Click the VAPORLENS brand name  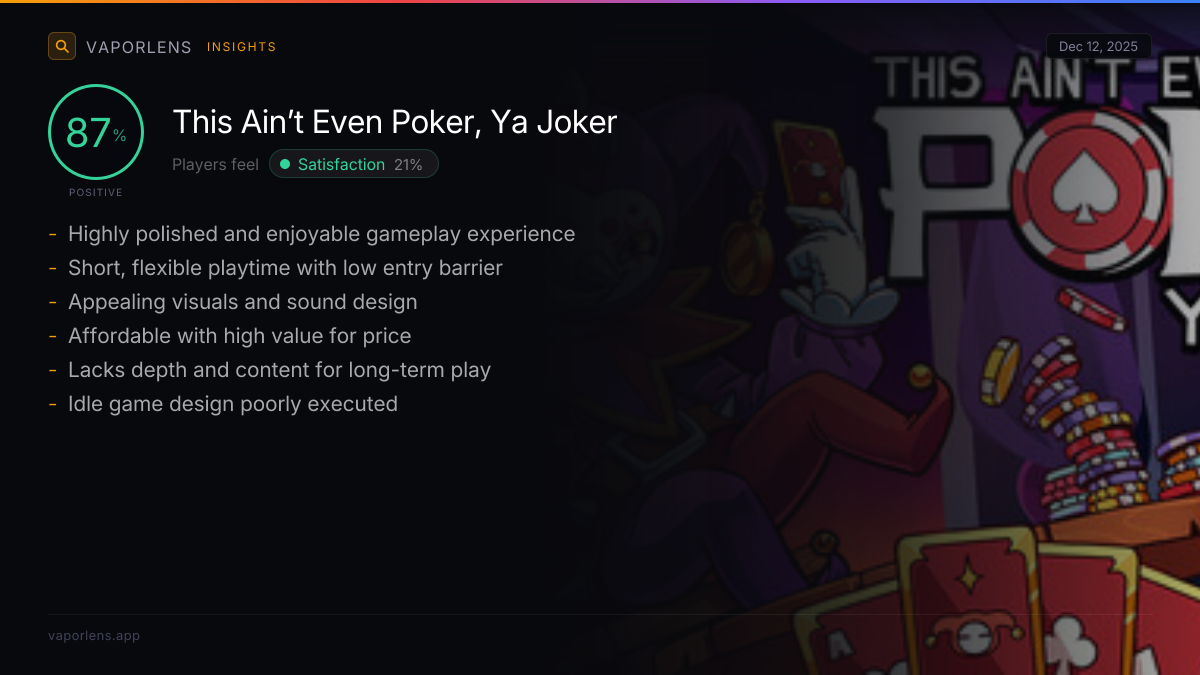pyautogui.click(x=139, y=47)
